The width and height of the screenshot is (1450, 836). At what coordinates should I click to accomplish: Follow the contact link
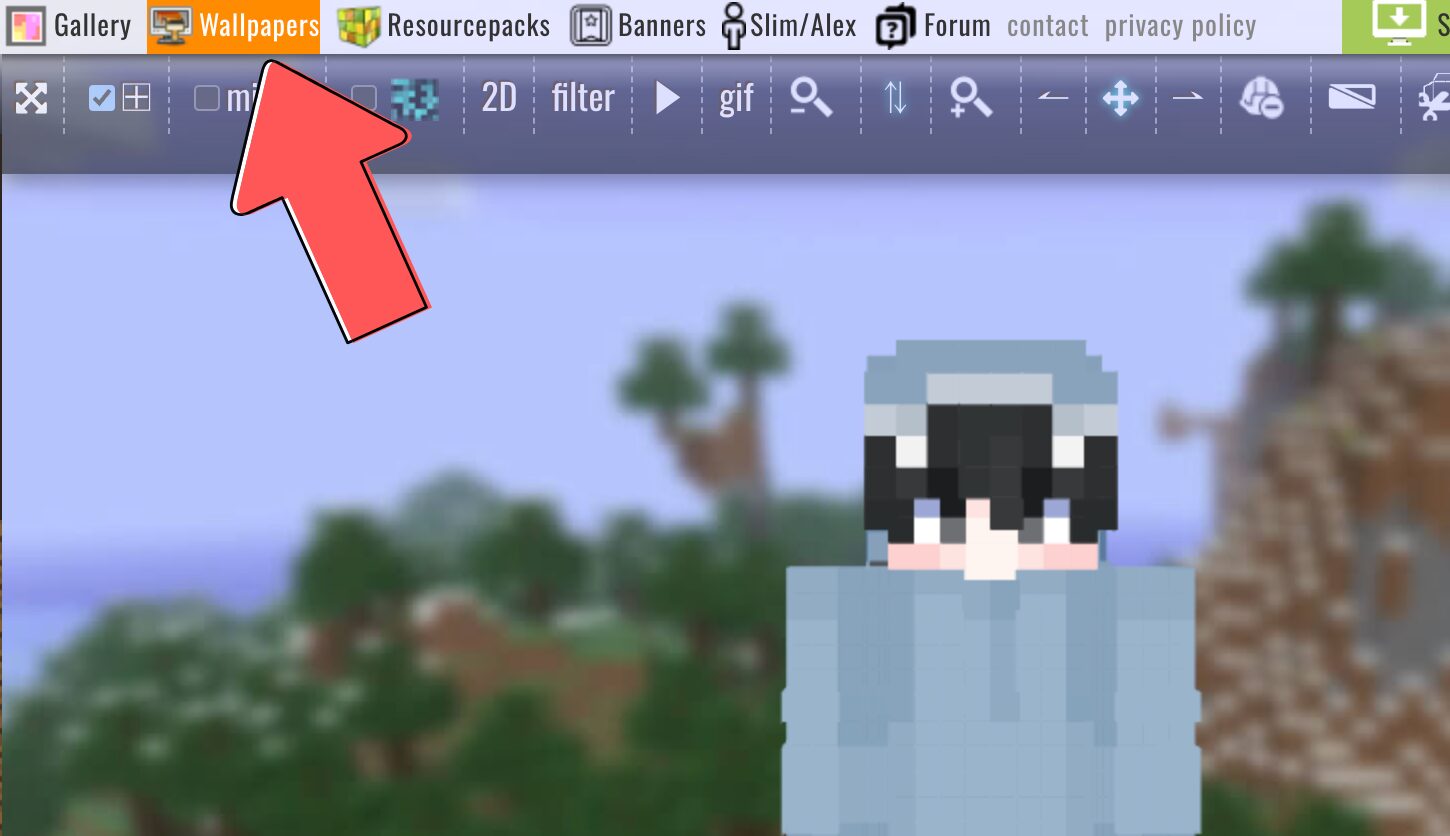(x=1048, y=26)
